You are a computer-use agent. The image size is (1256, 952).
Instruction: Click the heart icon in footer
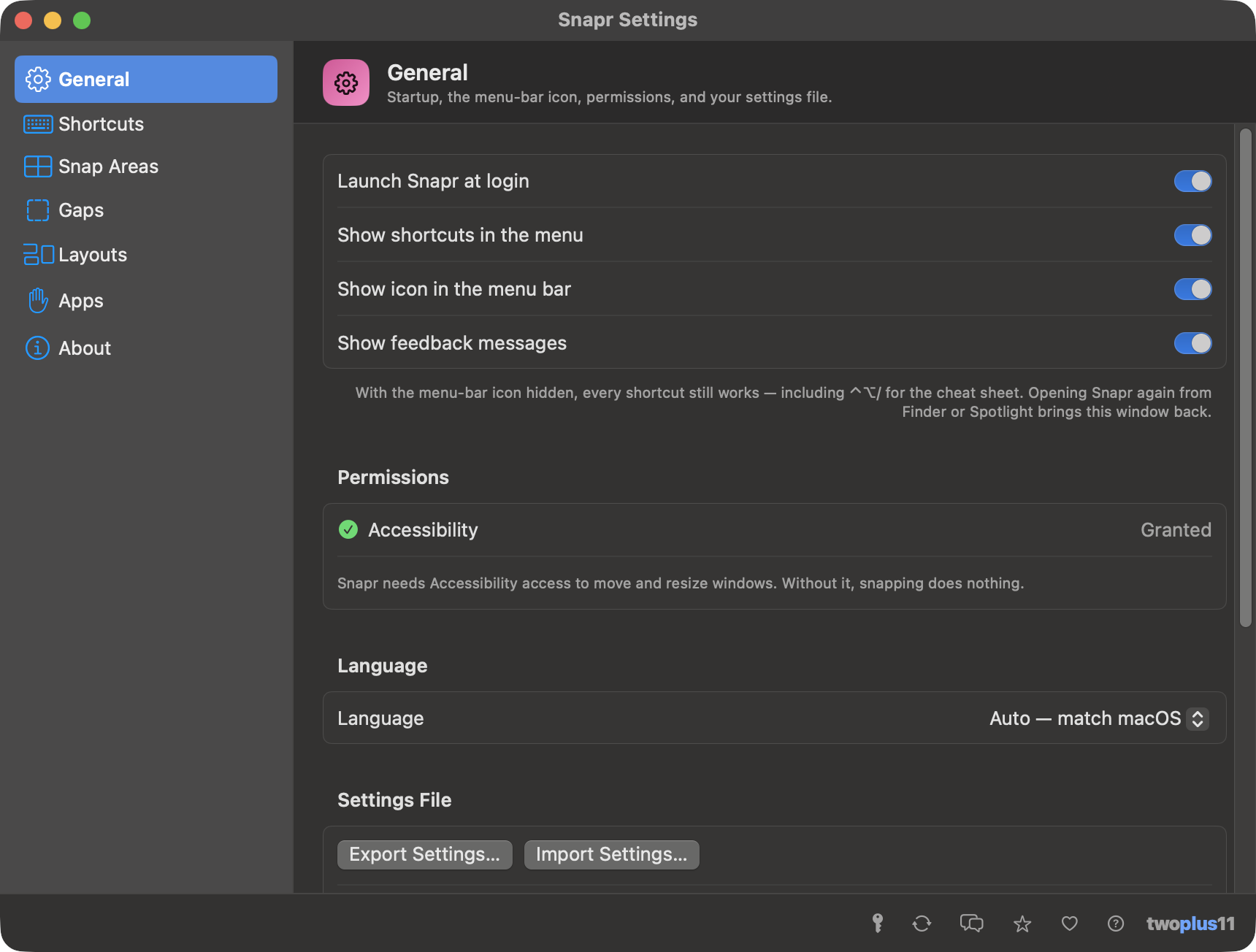(x=1070, y=924)
